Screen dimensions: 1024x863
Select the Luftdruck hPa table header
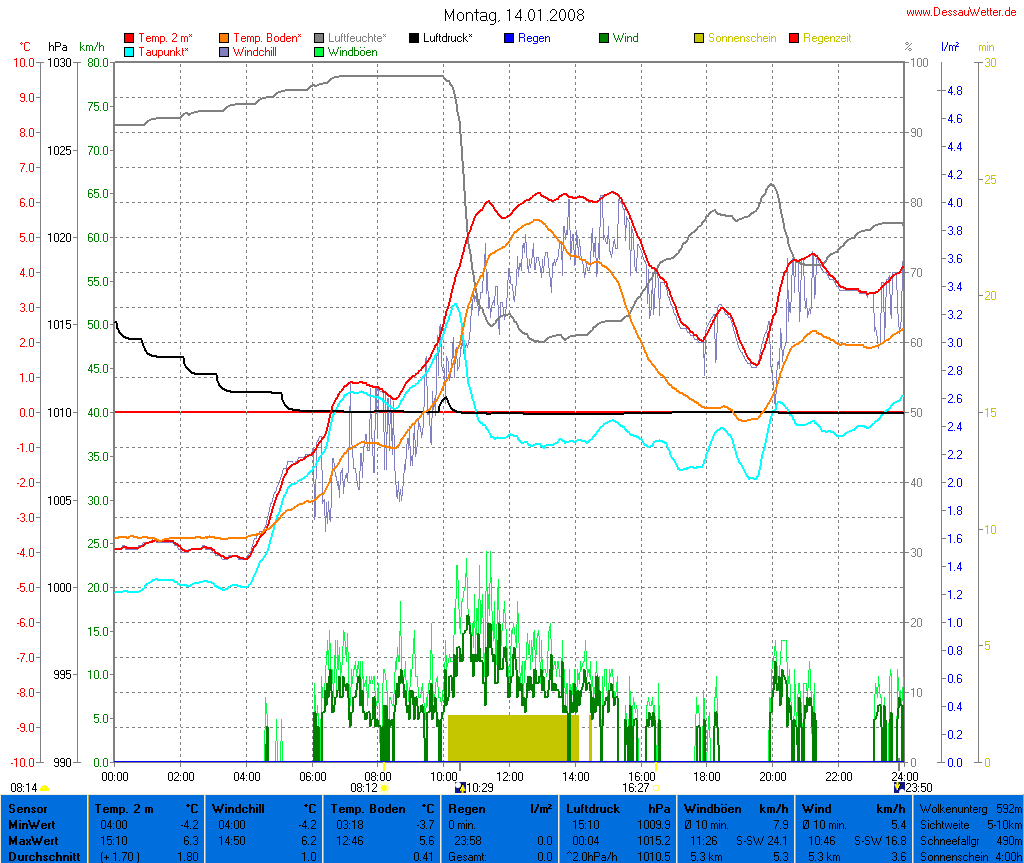(x=619, y=808)
